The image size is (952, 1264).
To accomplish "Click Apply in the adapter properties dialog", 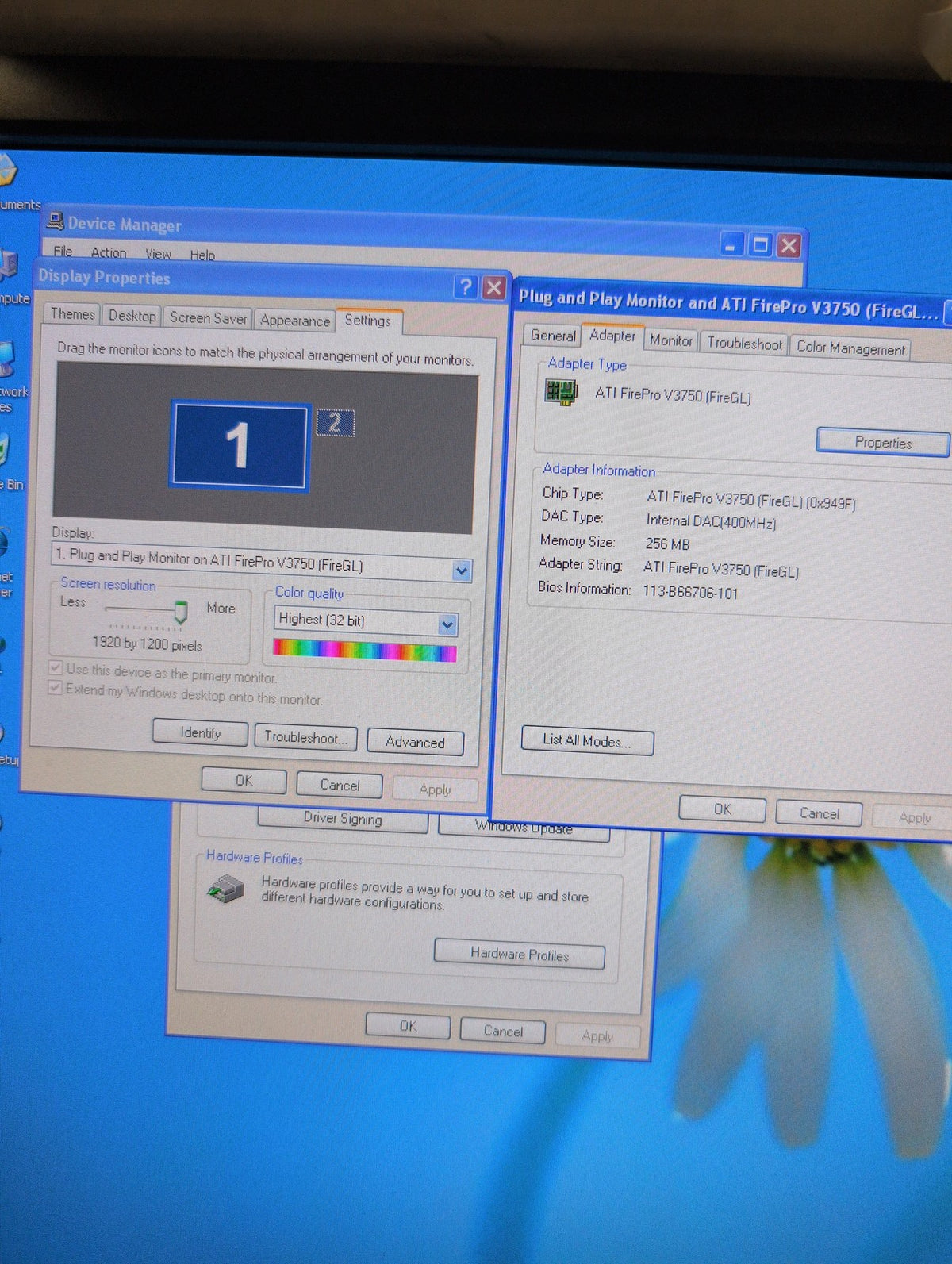I will [914, 817].
